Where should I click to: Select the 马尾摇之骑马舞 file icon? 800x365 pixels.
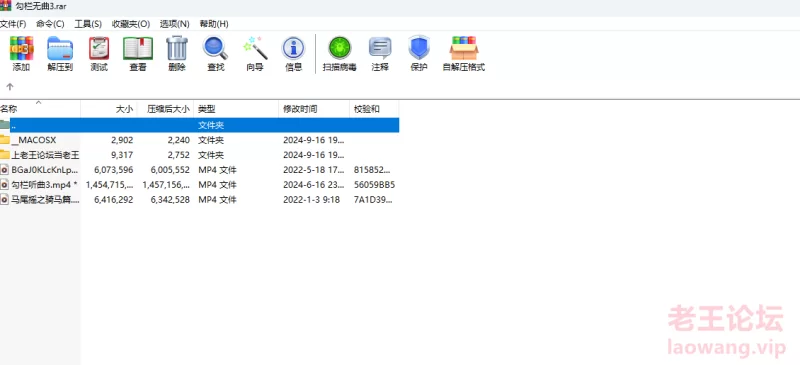point(5,200)
